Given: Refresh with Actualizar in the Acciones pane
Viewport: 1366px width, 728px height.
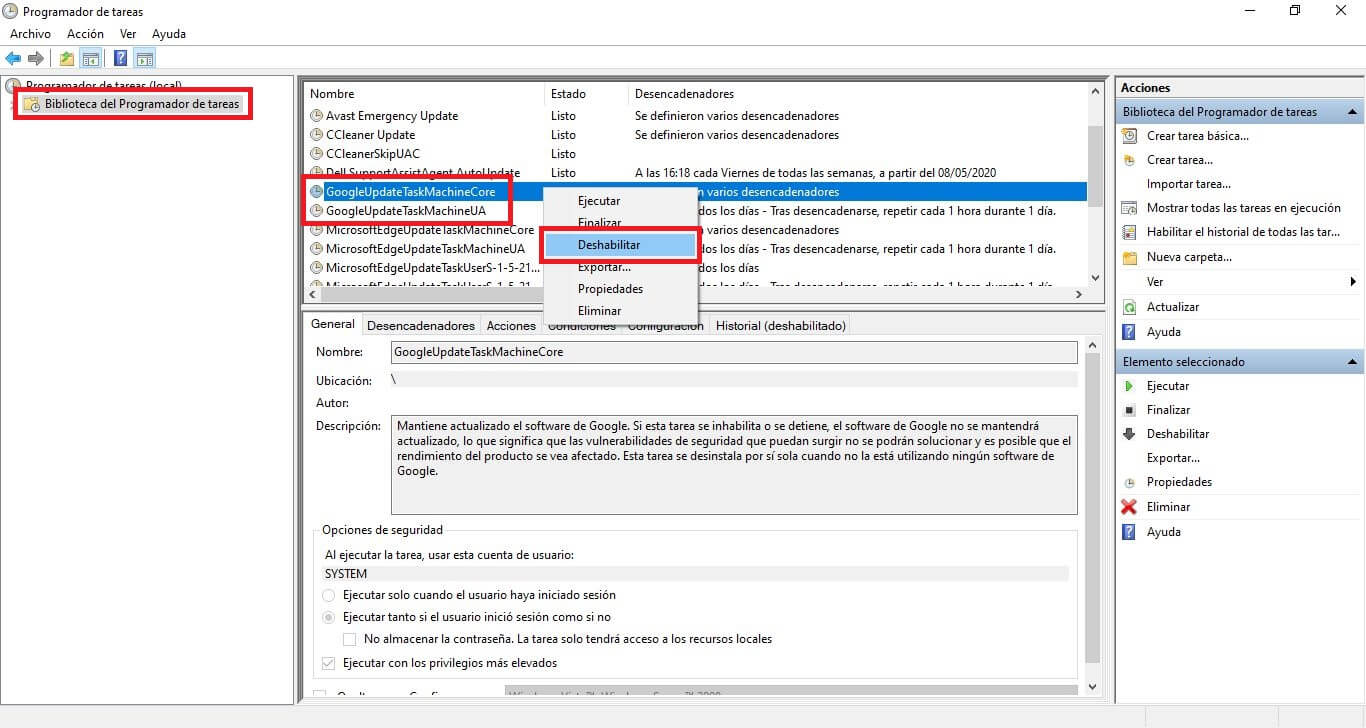Looking at the screenshot, I should (x=1173, y=307).
